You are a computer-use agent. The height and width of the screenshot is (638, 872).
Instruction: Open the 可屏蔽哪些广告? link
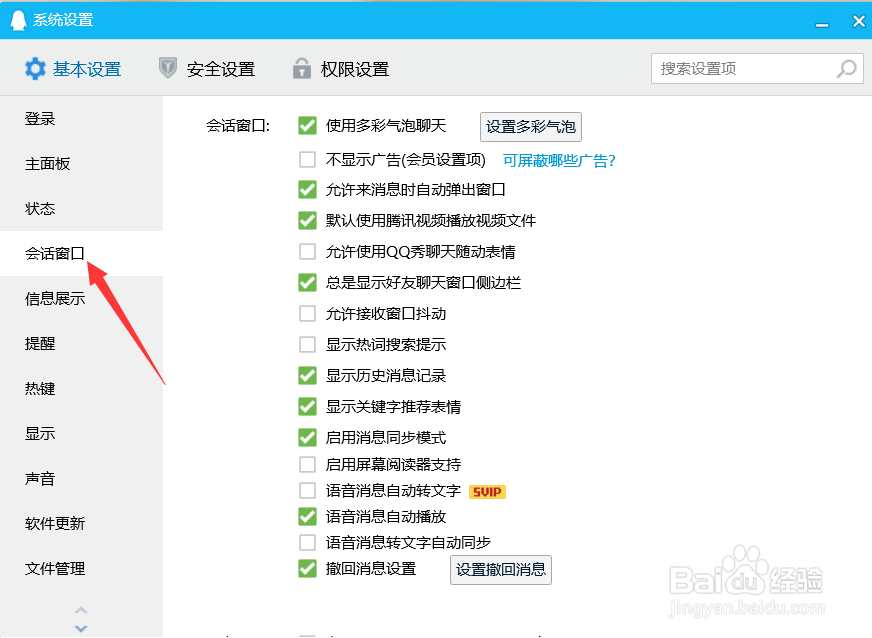[559, 161]
